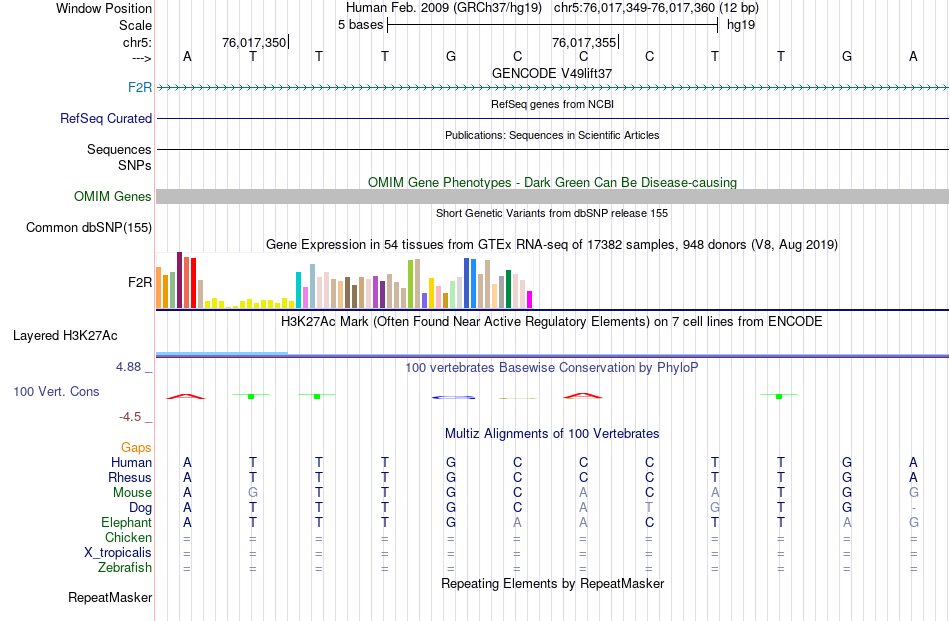Click the SNPs track label
The width and height of the screenshot is (950, 621).
tap(135, 165)
